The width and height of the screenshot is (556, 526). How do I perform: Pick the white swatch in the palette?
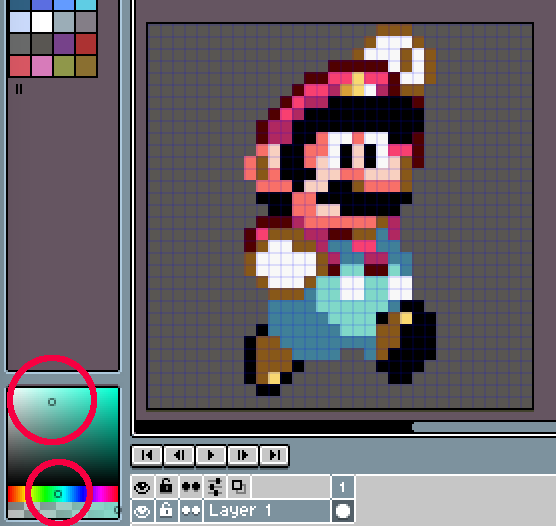pyautogui.click(x=42, y=22)
